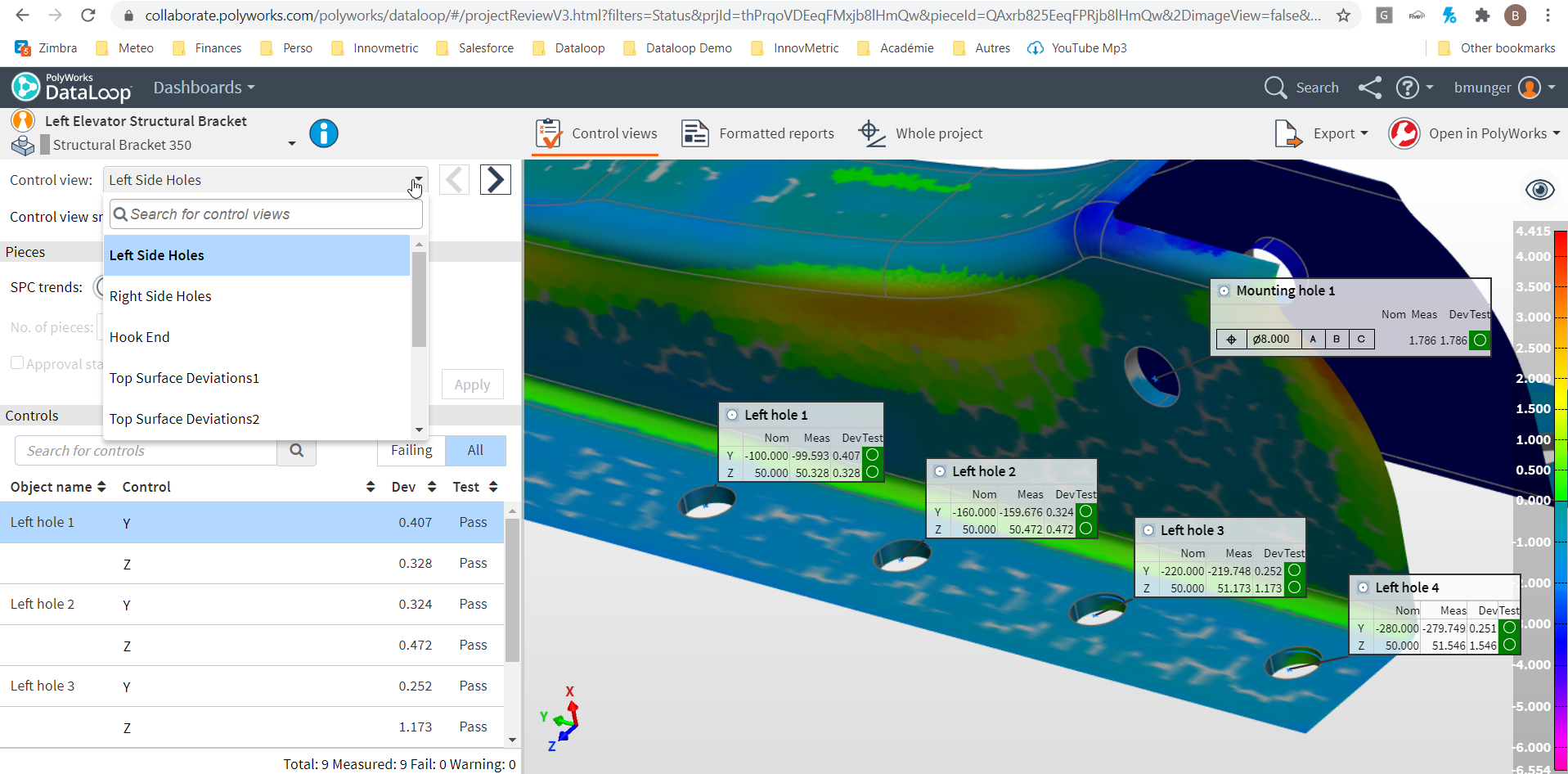The width and height of the screenshot is (1568, 774).
Task: Go to next control view arrow
Action: (x=496, y=179)
